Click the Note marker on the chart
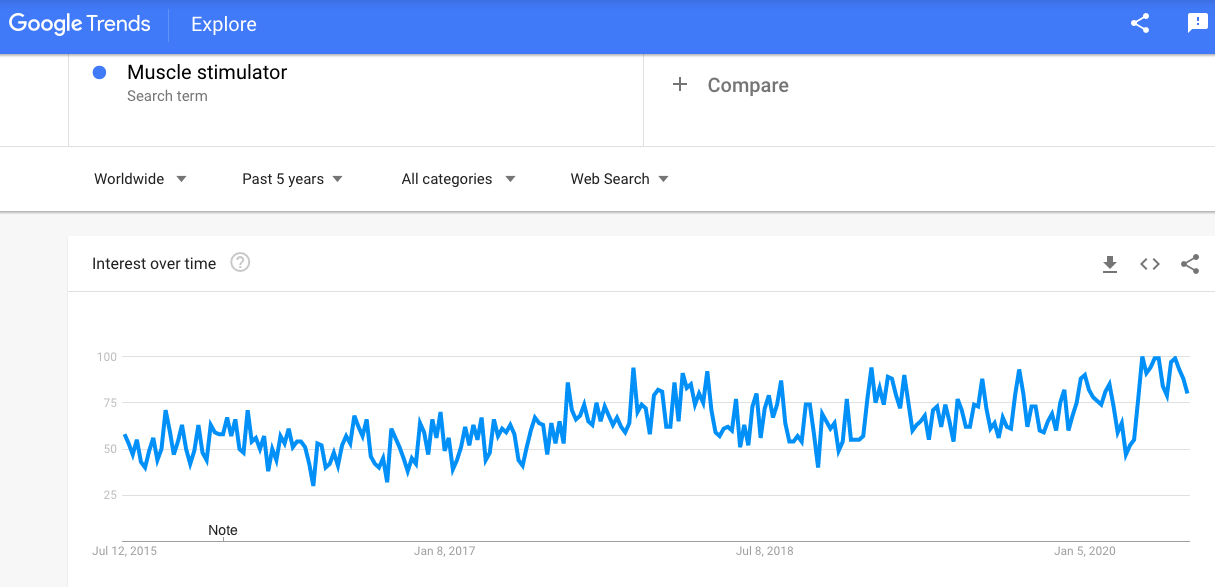This screenshot has width=1215, height=587. 223,530
